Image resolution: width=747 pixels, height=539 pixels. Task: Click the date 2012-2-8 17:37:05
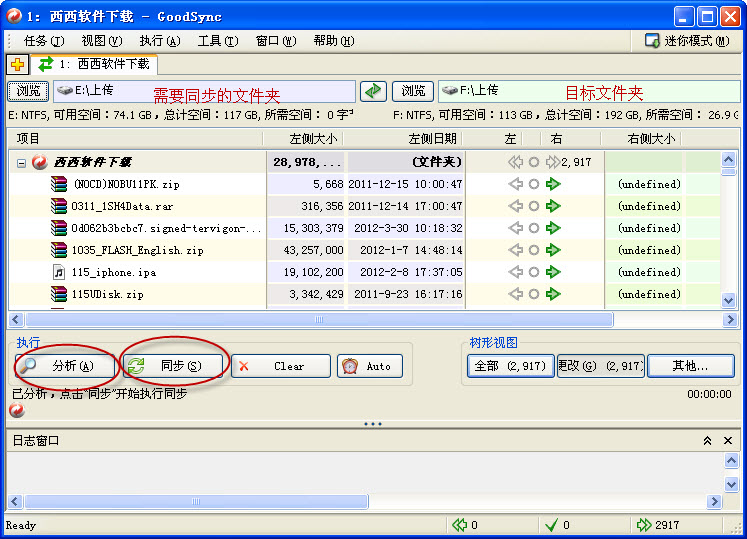tap(411, 272)
